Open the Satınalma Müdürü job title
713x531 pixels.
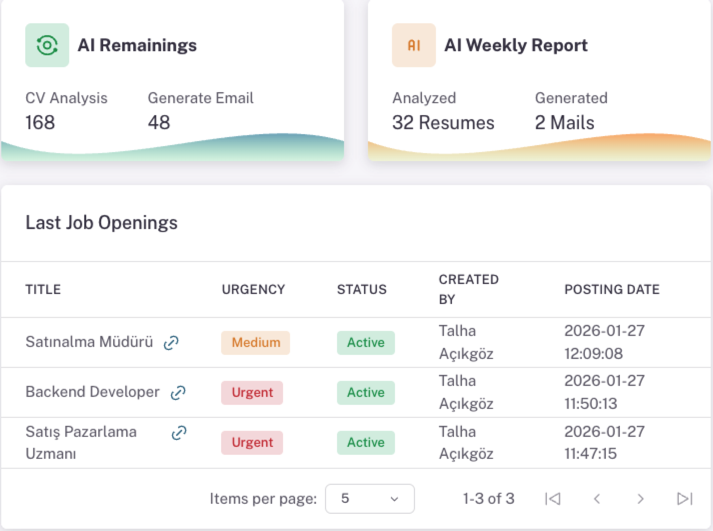pos(89,342)
